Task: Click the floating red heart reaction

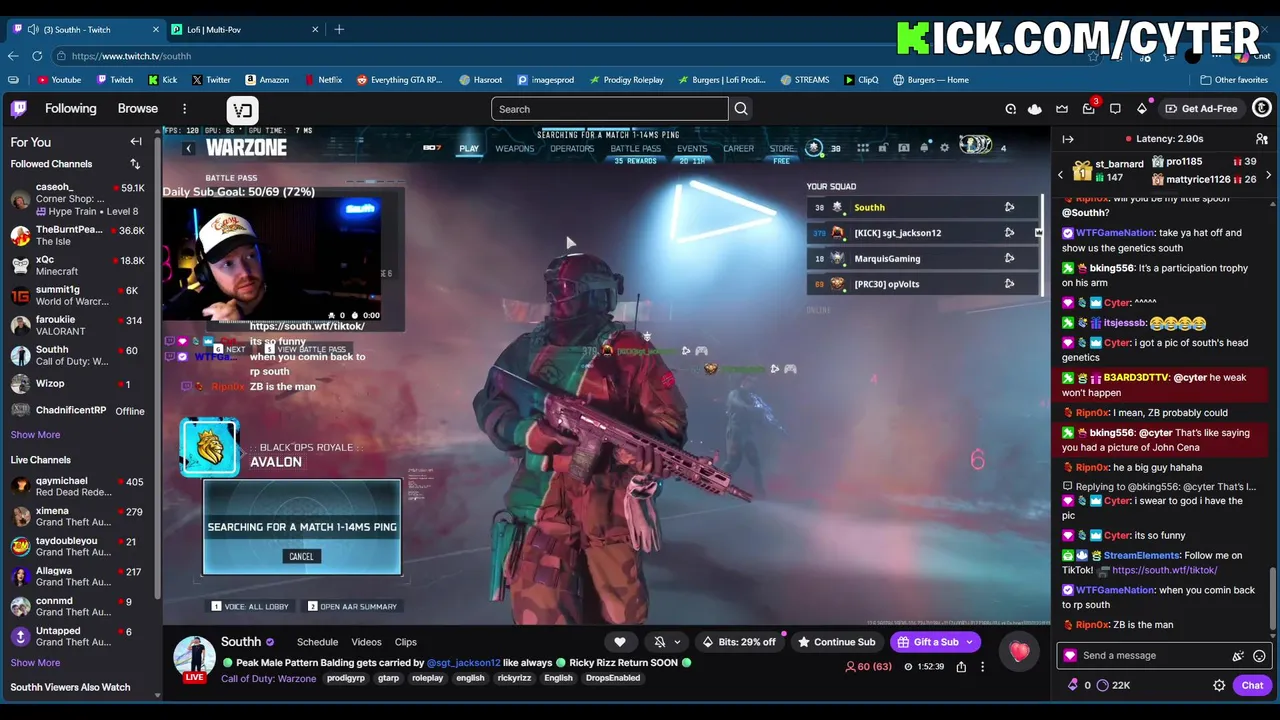Action: (x=1019, y=652)
